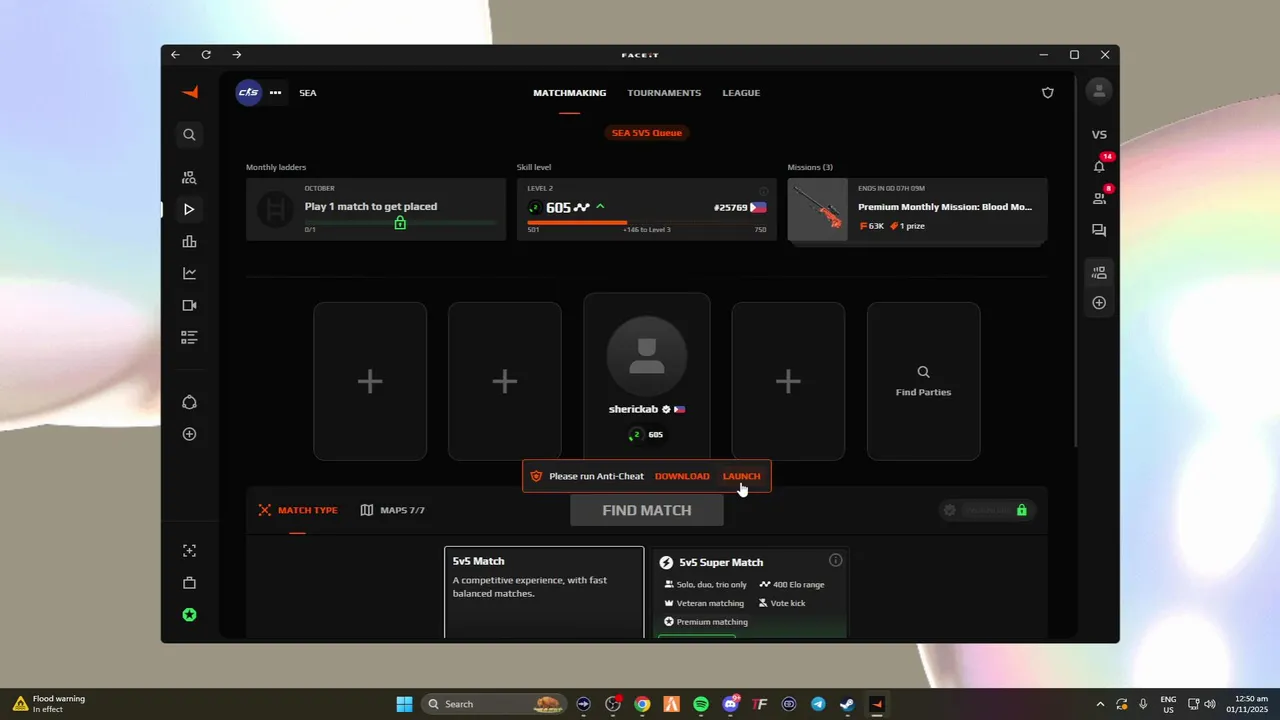Open the video camera highlights icon
1280x720 pixels.
(189, 305)
